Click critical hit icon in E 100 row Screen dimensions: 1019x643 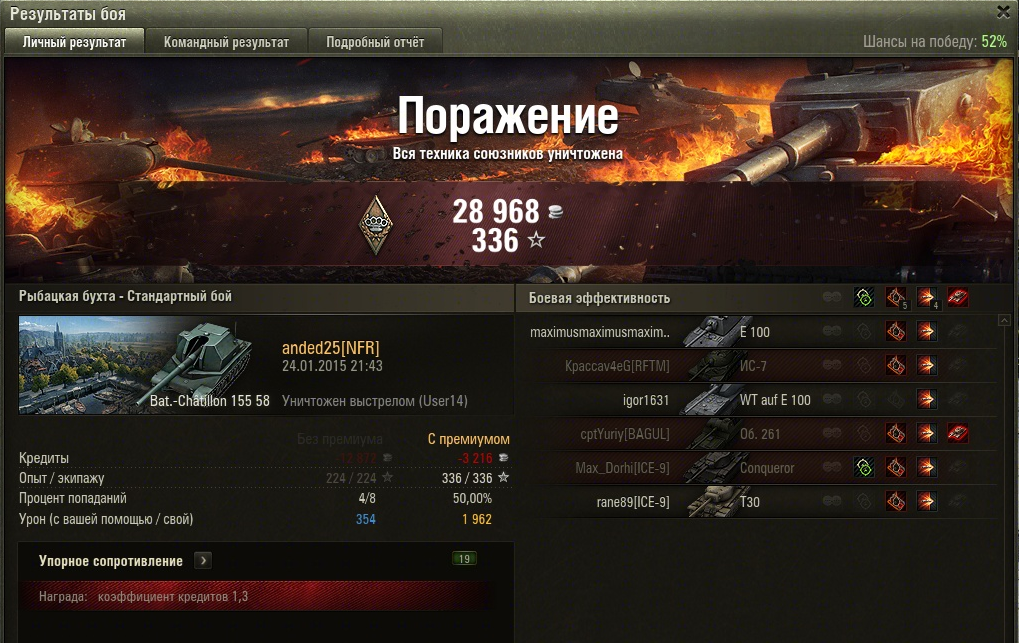(x=896, y=332)
